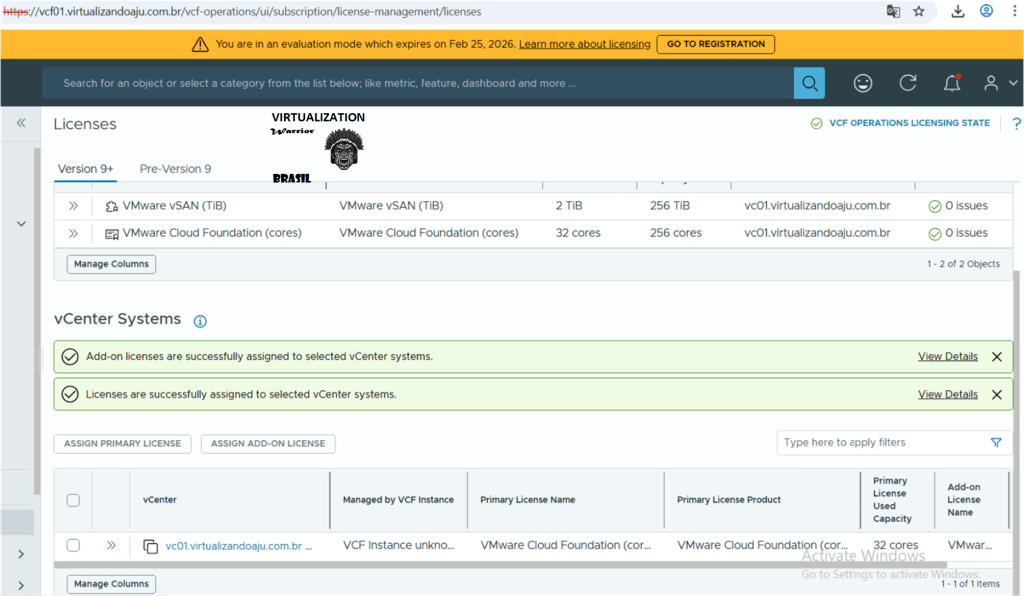The width and height of the screenshot is (1024, 596).
Task: Select the vc01.virtualizandoaju.com.br row checkbox
Action: (x=73, y=546)
